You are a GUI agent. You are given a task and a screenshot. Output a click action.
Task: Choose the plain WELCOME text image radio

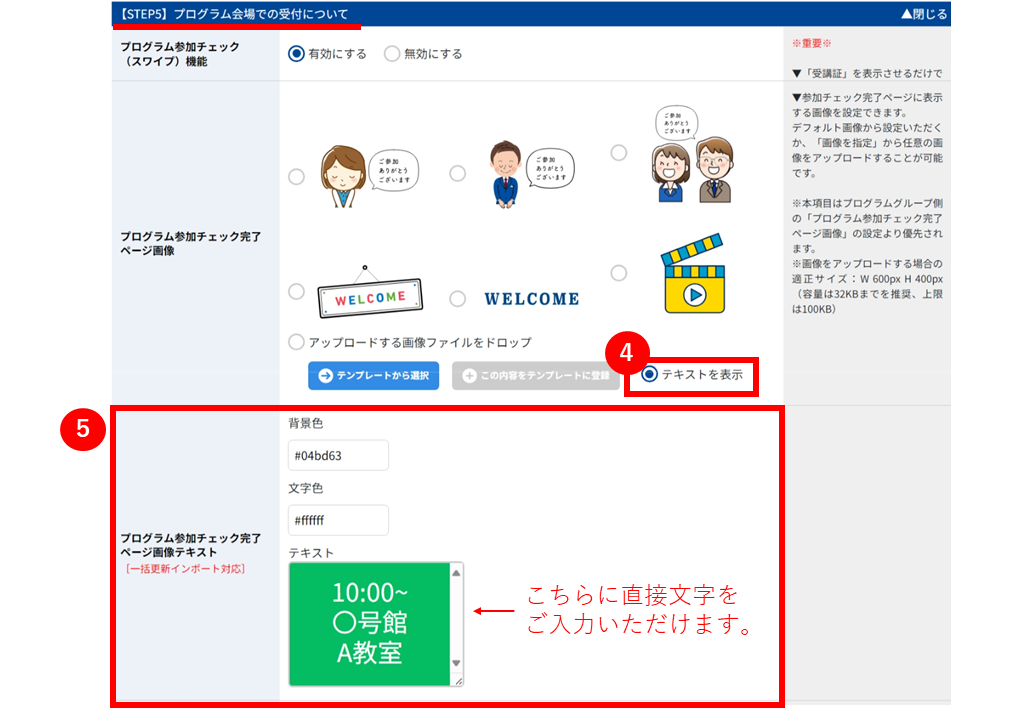tap(457, 298)
